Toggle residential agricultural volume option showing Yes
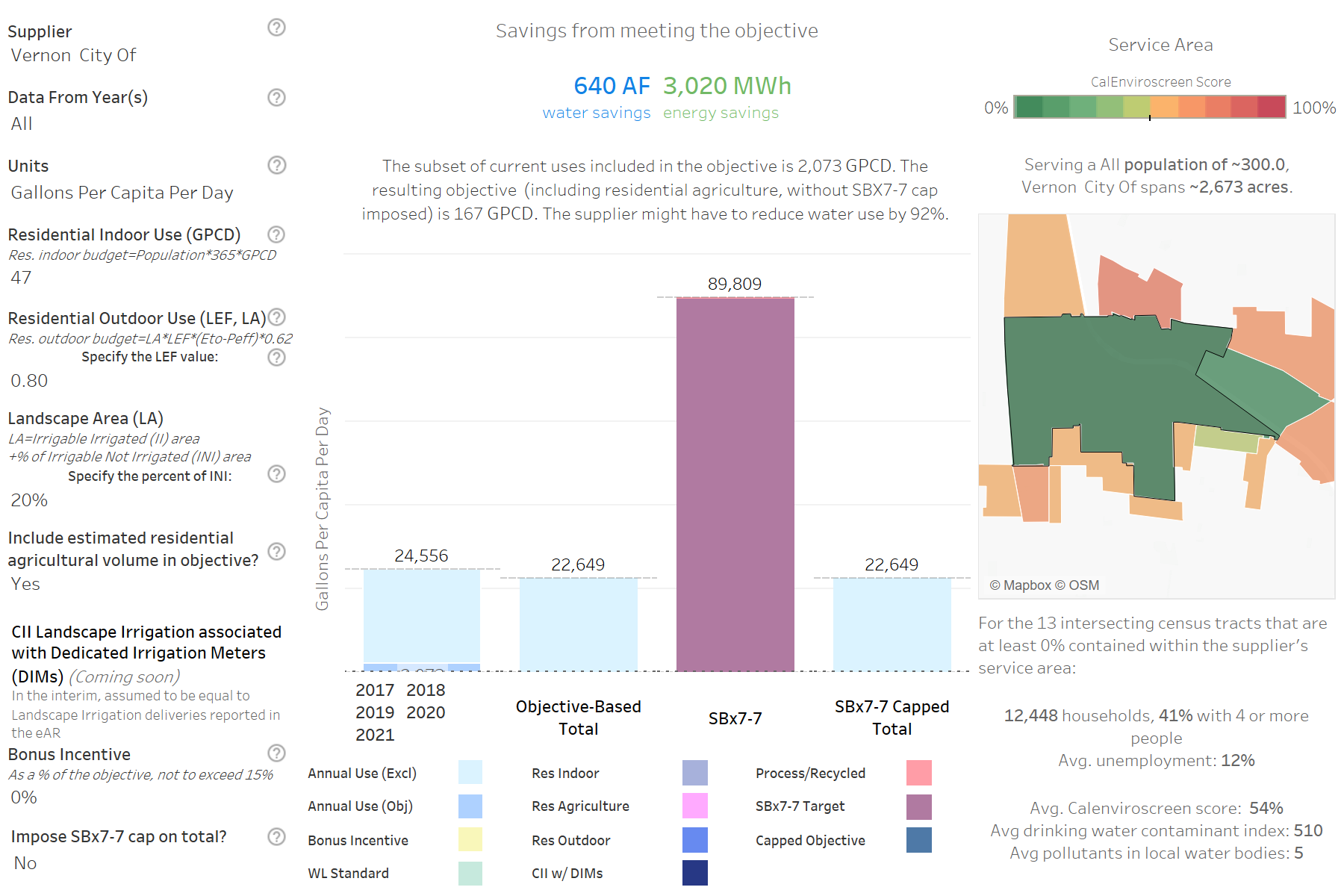 pos(25,584)
